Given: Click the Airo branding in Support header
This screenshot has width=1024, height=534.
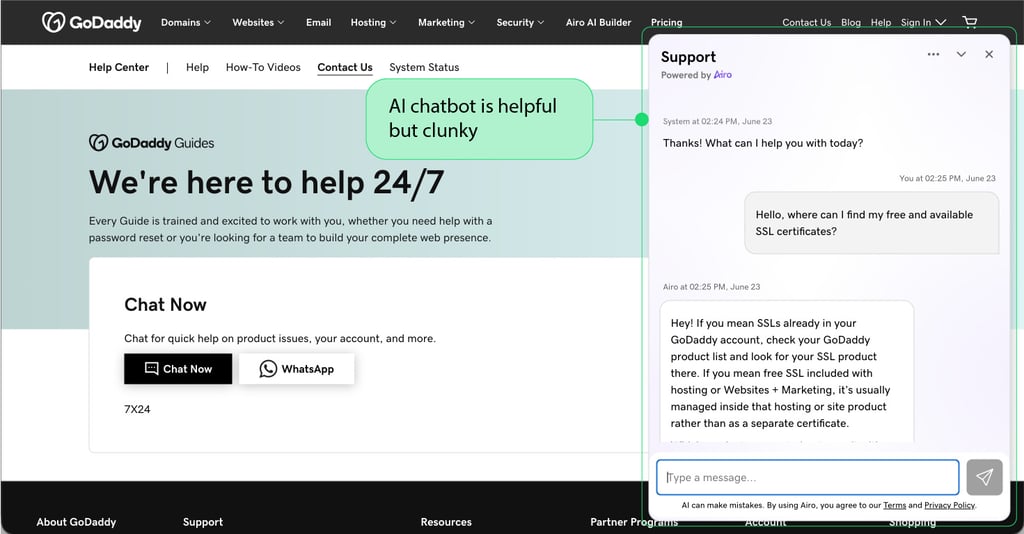Looking at the screenshot, I should [x=722, y=74].
